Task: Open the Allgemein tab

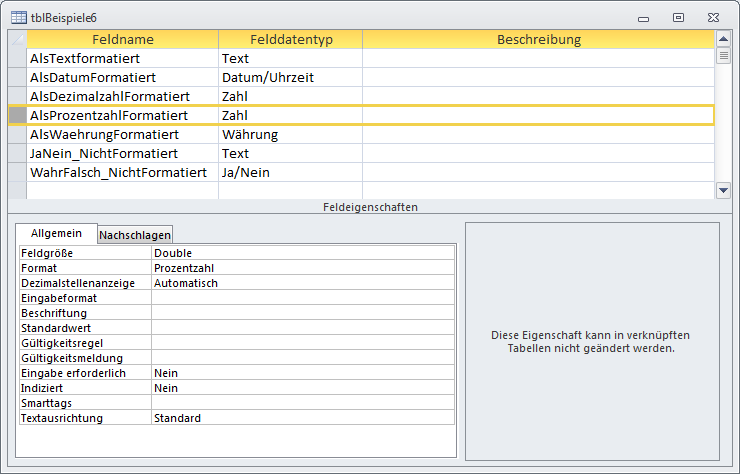Action: coord(56,233)
